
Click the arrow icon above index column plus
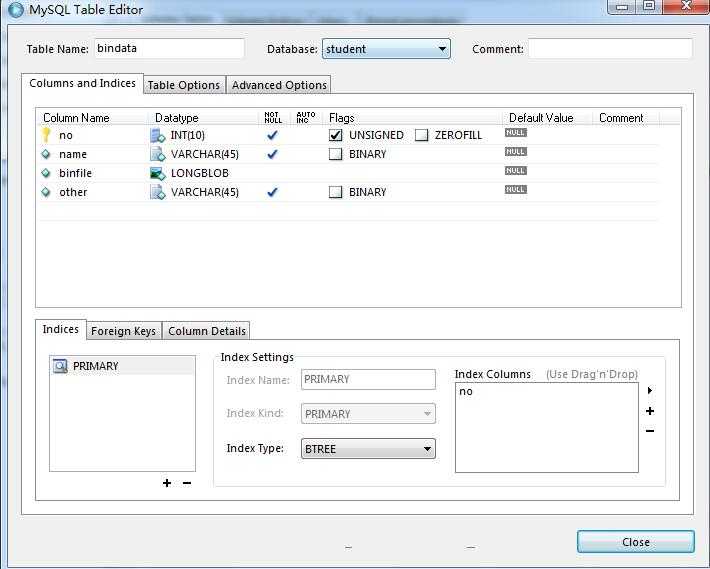650,390
